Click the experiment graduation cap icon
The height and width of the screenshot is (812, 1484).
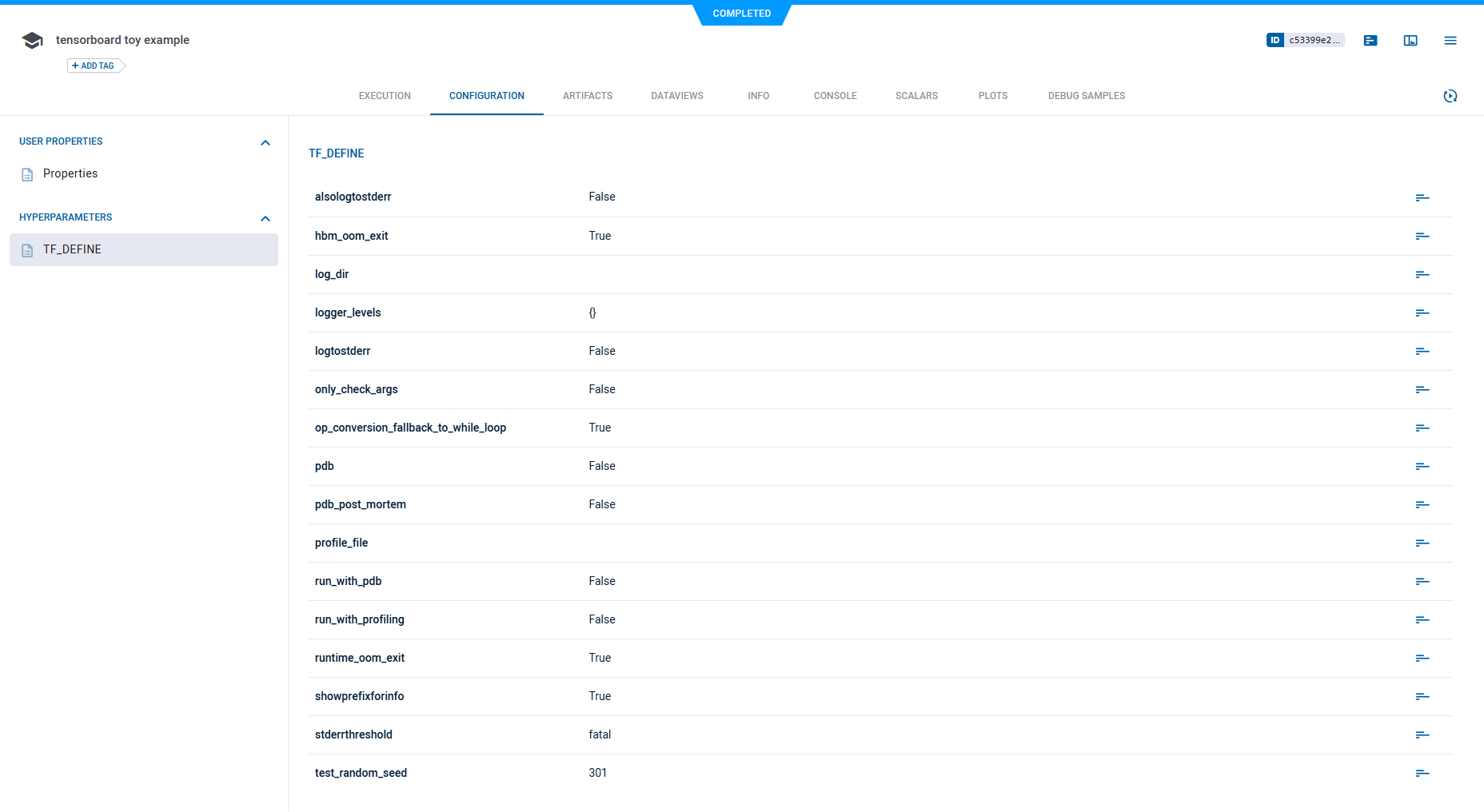tap(32, 40)
